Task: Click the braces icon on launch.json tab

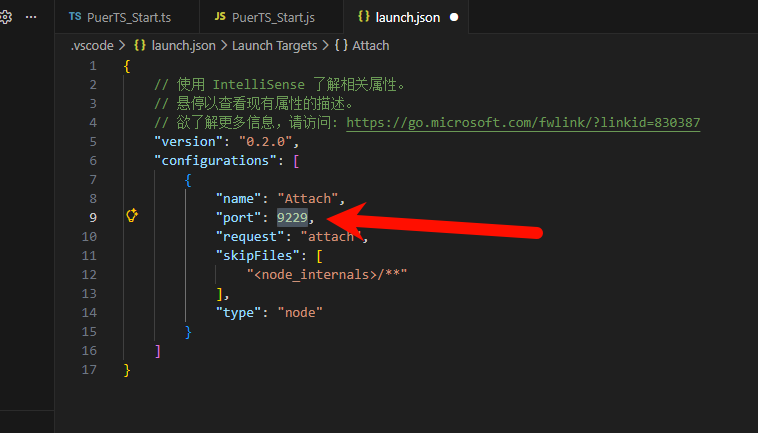Action: [364, 17]
